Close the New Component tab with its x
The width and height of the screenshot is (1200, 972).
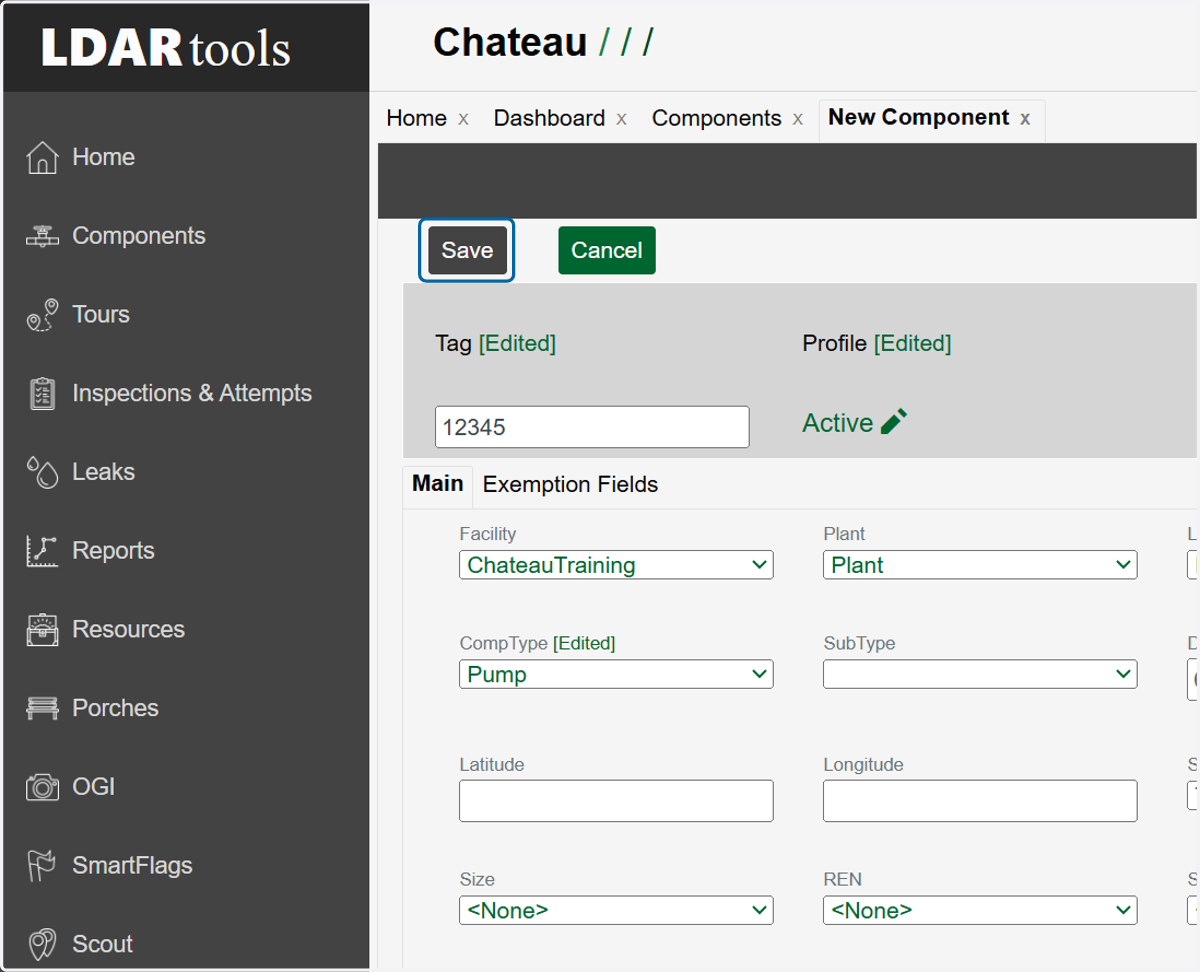(1025, 118)
